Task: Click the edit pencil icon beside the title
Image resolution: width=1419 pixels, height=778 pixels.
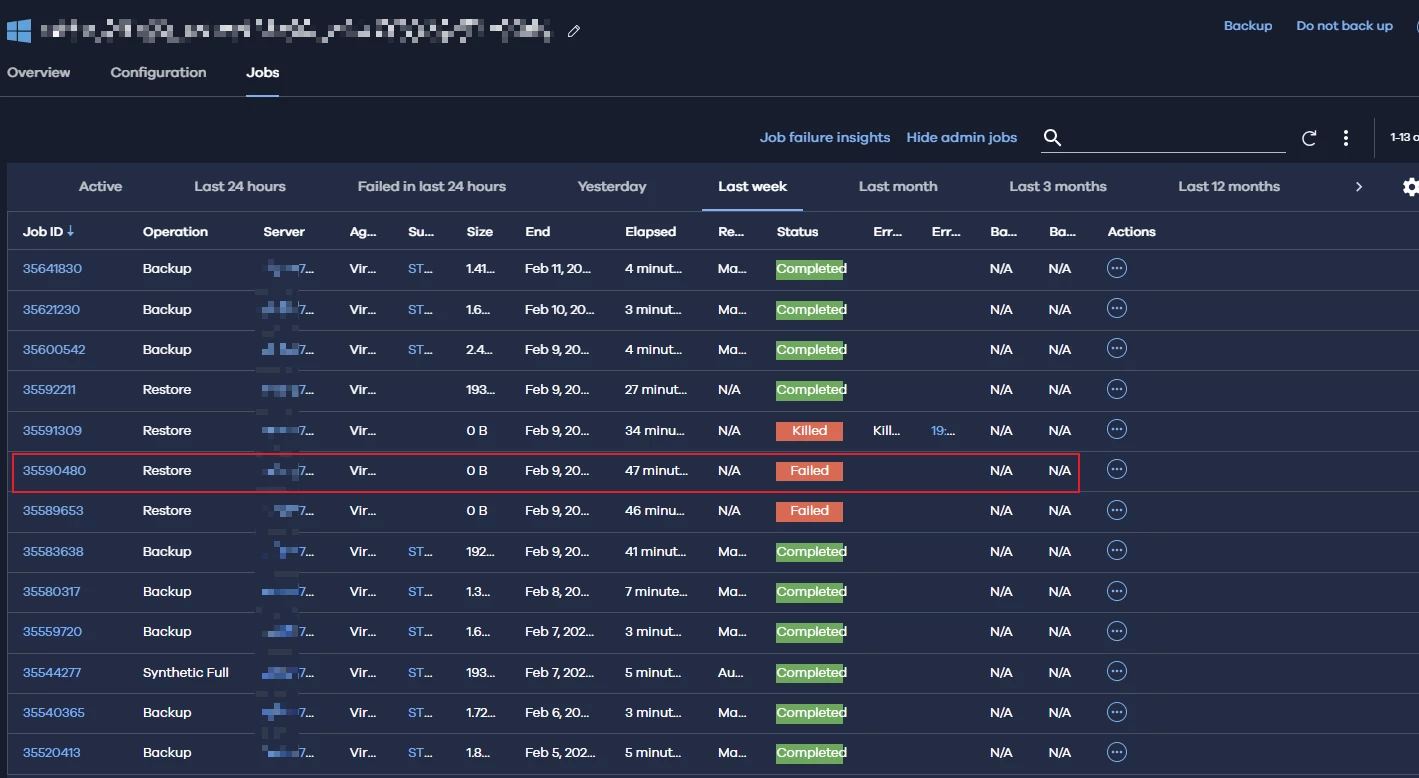Action: point(574,31)
